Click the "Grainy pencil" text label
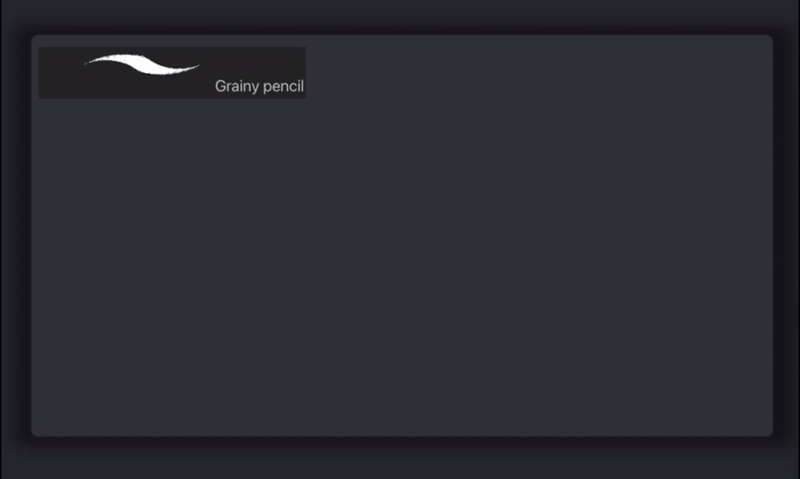The image size is (800, 479). pos(259,87)
